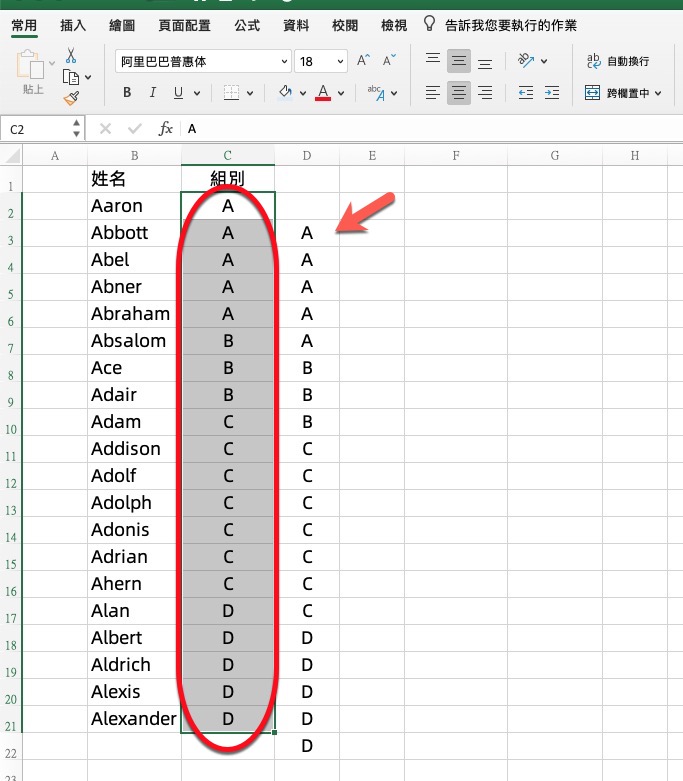The image size is (683, 781).
Task: Increase font size with the larger A
Action: click(363, 61)
